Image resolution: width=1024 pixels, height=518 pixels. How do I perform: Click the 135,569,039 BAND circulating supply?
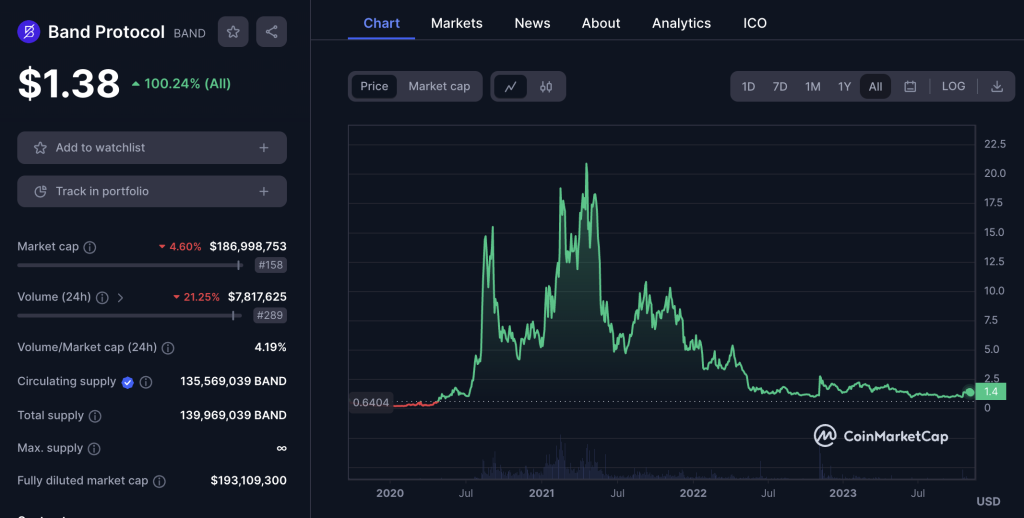pyautogui.click(x=233, y=381)
